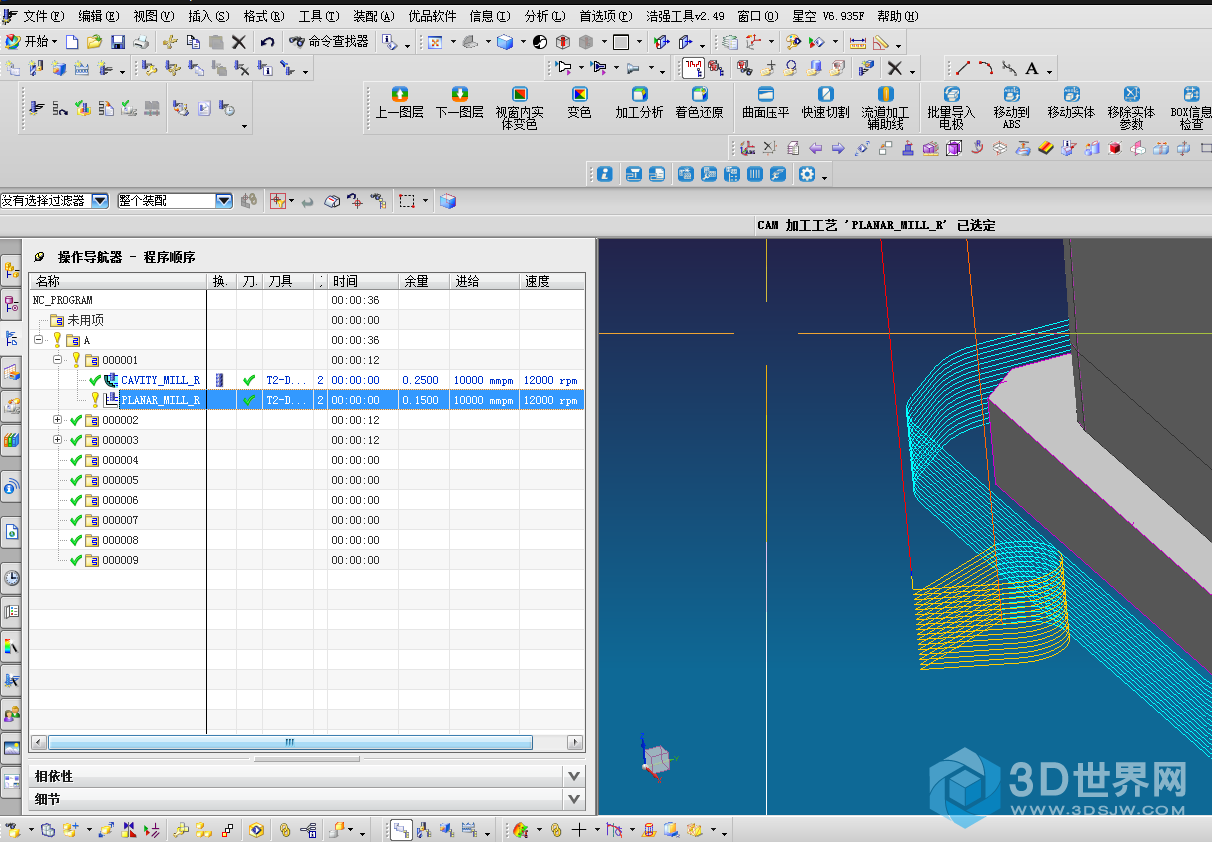This screenshot has height=842, width=1212.
Task: Select the line drawing tool
Action: [x=962, y=69]
